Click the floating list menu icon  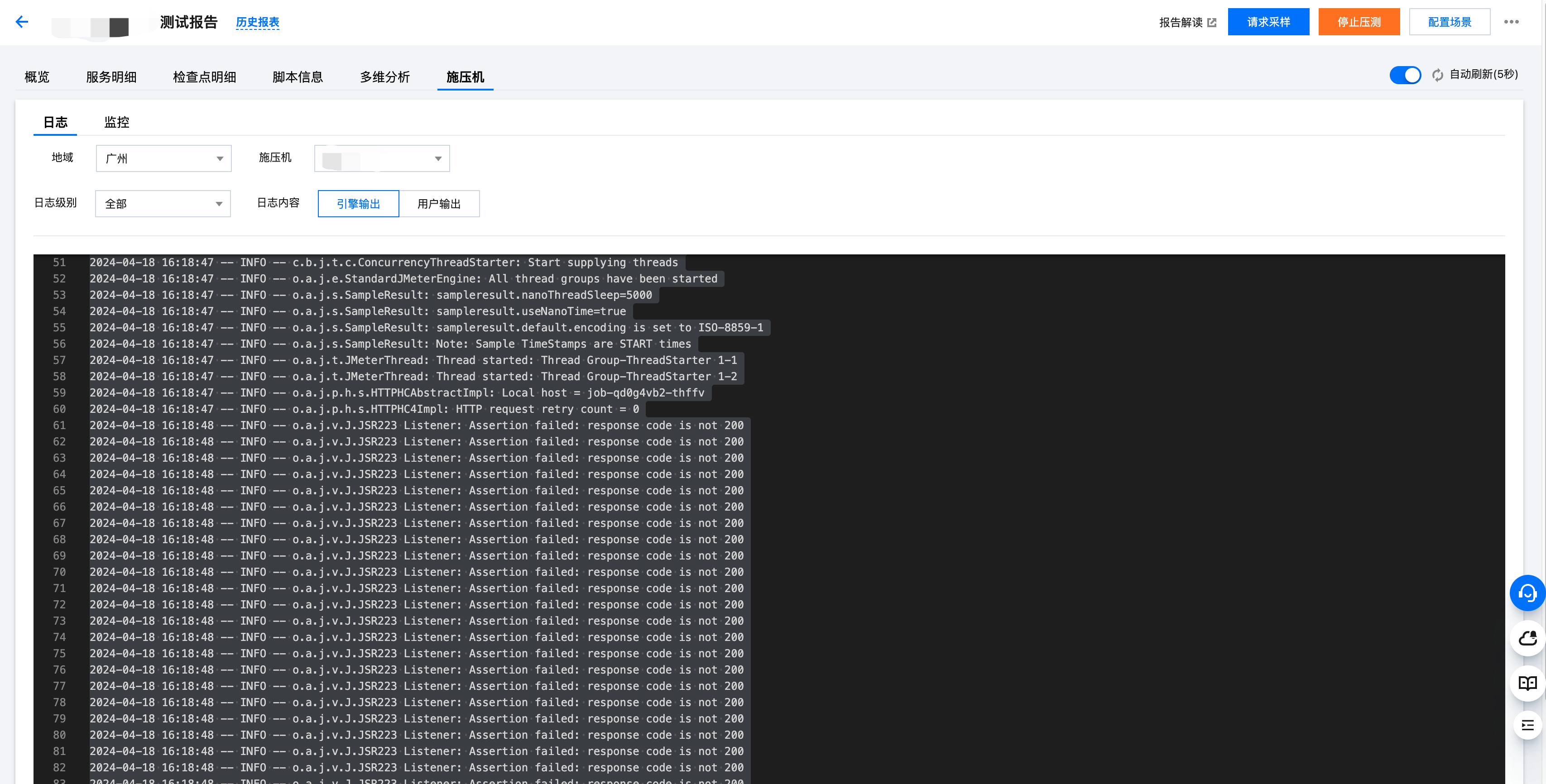pyautogui.click(x=1527, y=726)
